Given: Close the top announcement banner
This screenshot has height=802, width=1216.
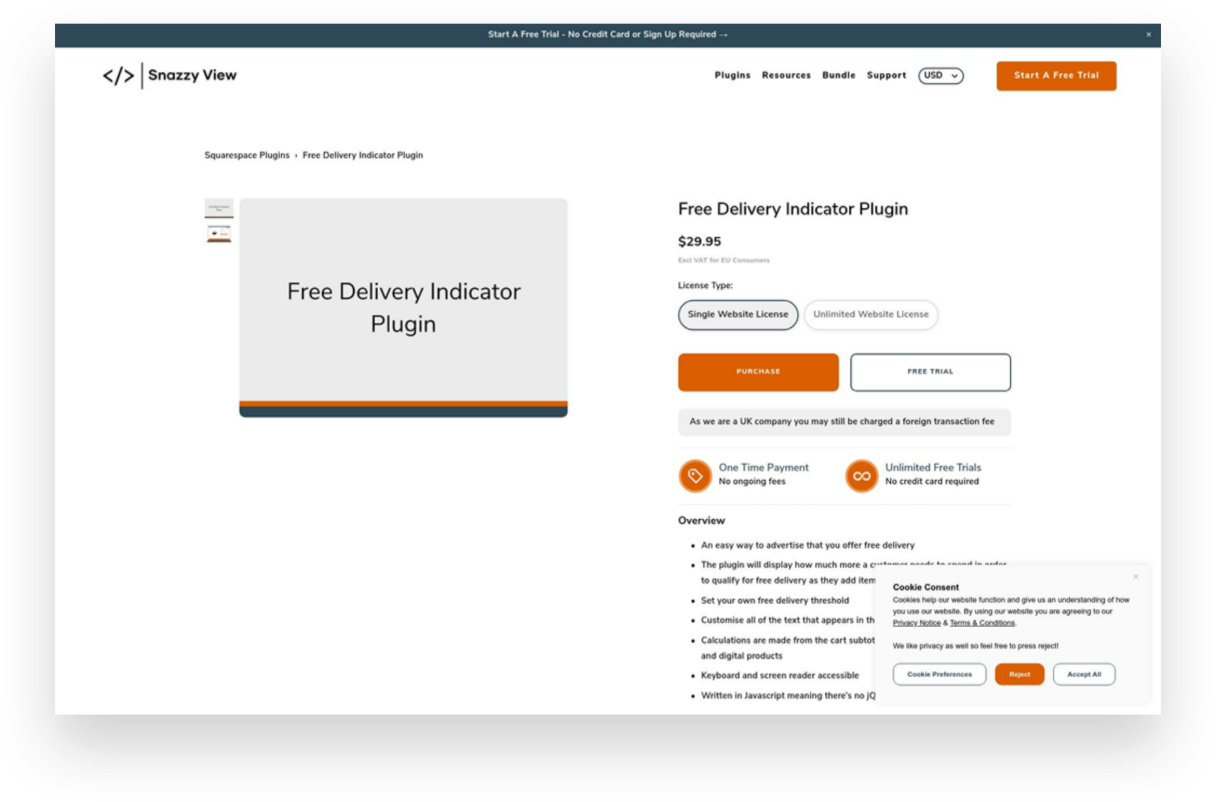Looking at the screenshot, I should [1148, 34].
